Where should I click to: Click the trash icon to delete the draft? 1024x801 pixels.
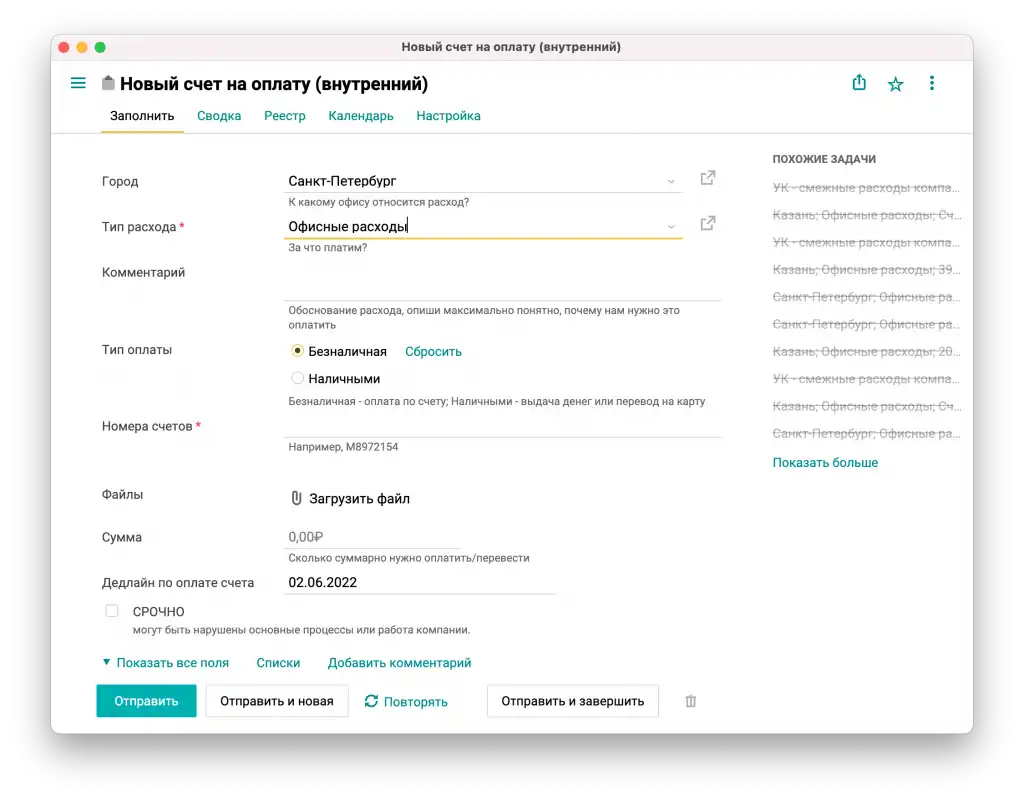coord(690,701)
